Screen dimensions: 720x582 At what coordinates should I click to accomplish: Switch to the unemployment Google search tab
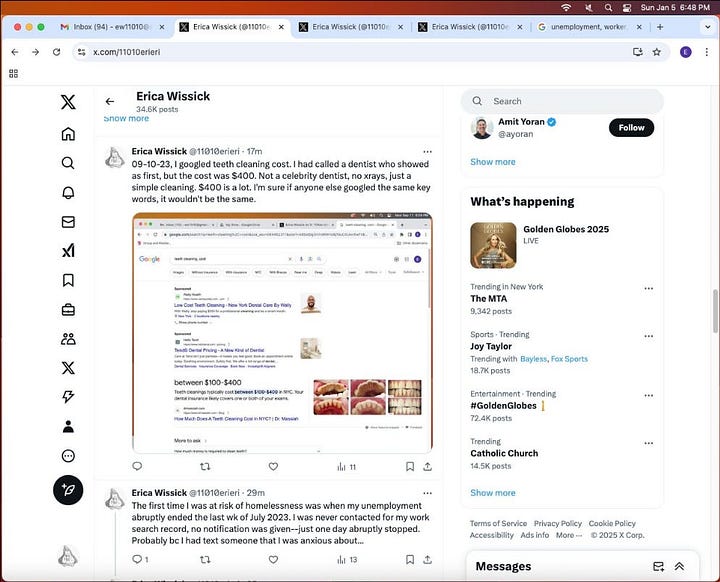pos(590,27)
